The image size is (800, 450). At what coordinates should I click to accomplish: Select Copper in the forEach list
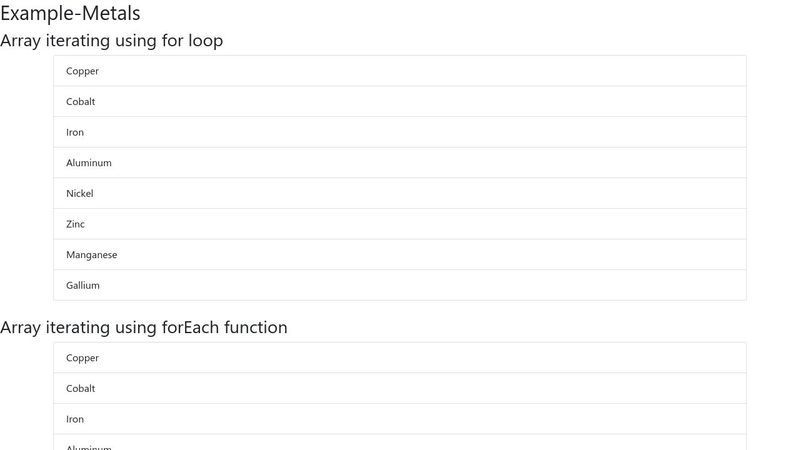click(83, 358)
